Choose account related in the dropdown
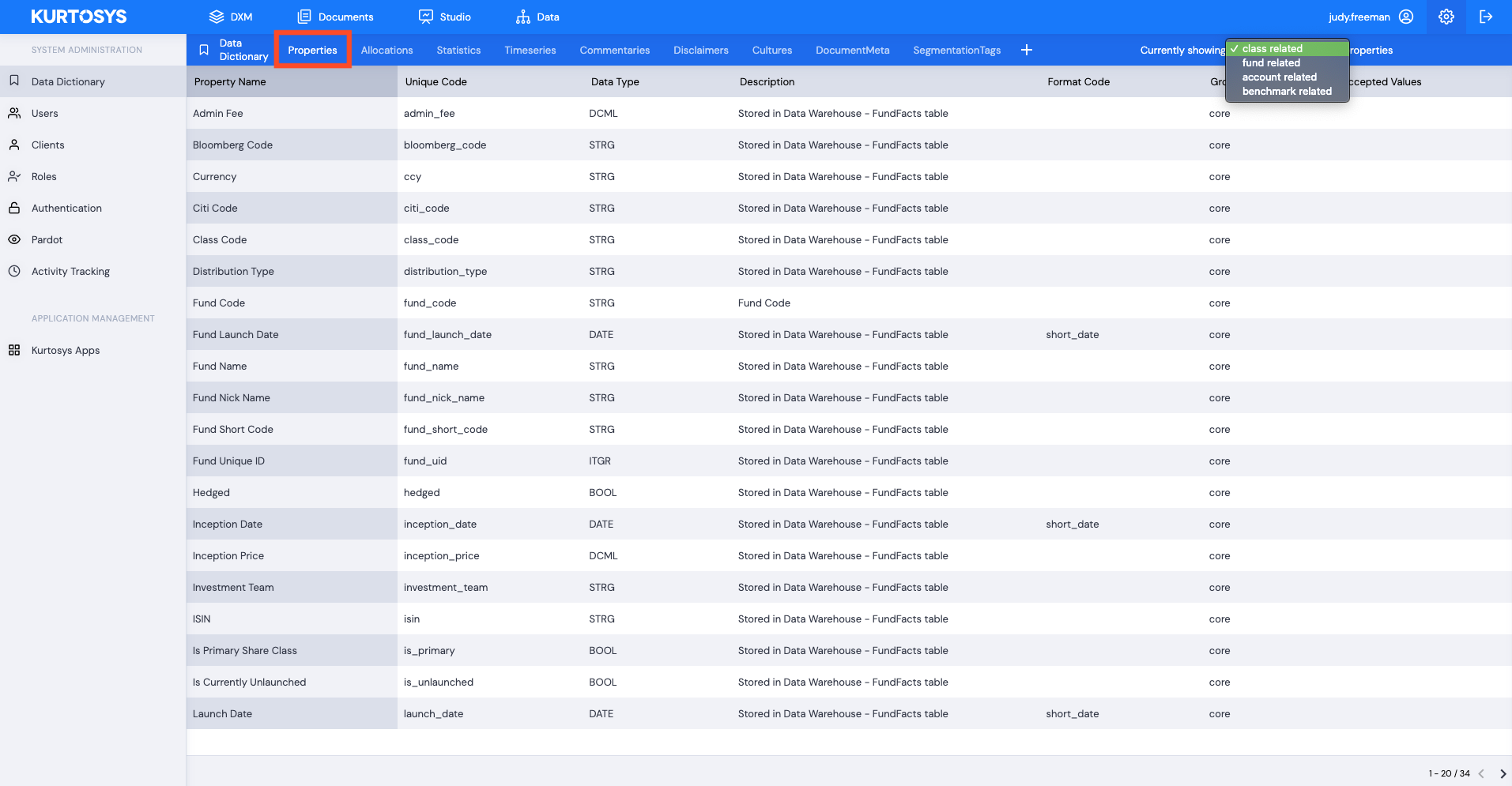 (1280, 77)
